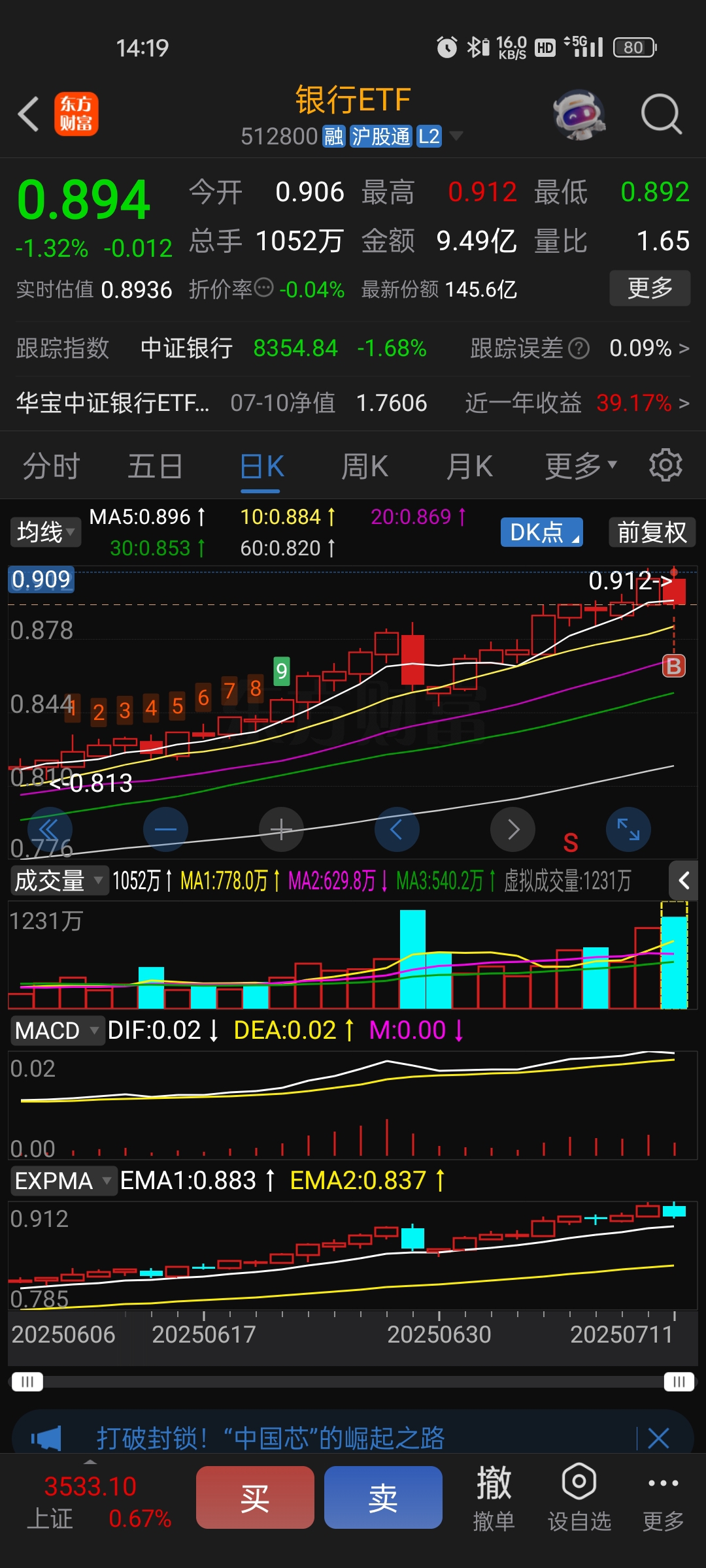Open 近一年收益 39.17% link
The height and width of the screenshot is (1568, 706).
tap(577, 403)
